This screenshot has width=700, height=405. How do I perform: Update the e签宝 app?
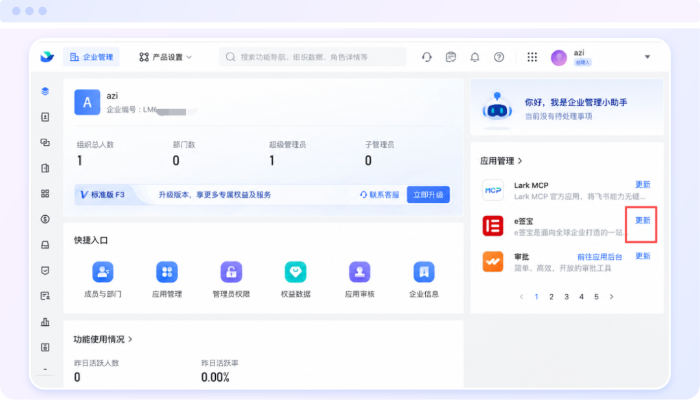[x=642, y=221]
